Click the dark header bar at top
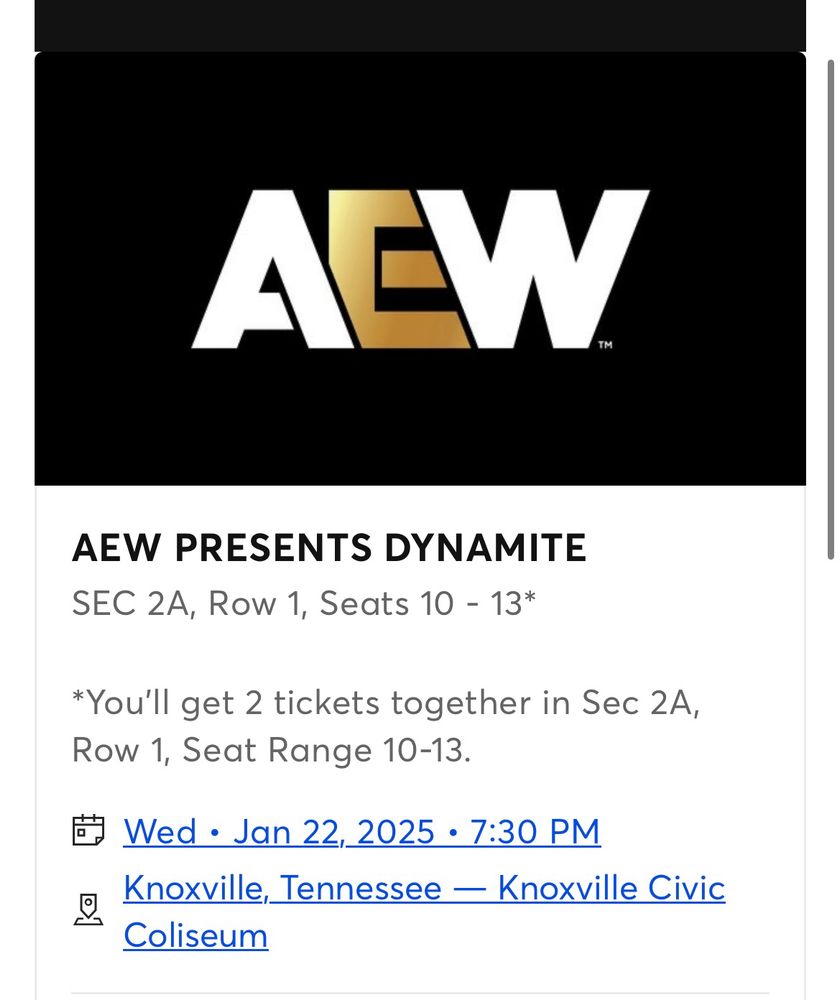 [420, 26]
